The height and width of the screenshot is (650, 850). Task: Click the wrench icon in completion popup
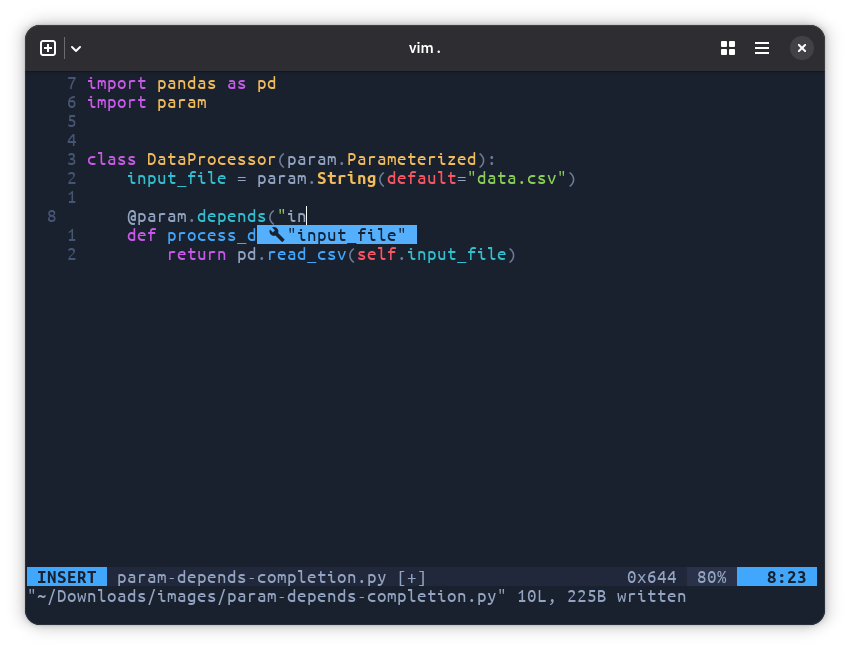276,234
